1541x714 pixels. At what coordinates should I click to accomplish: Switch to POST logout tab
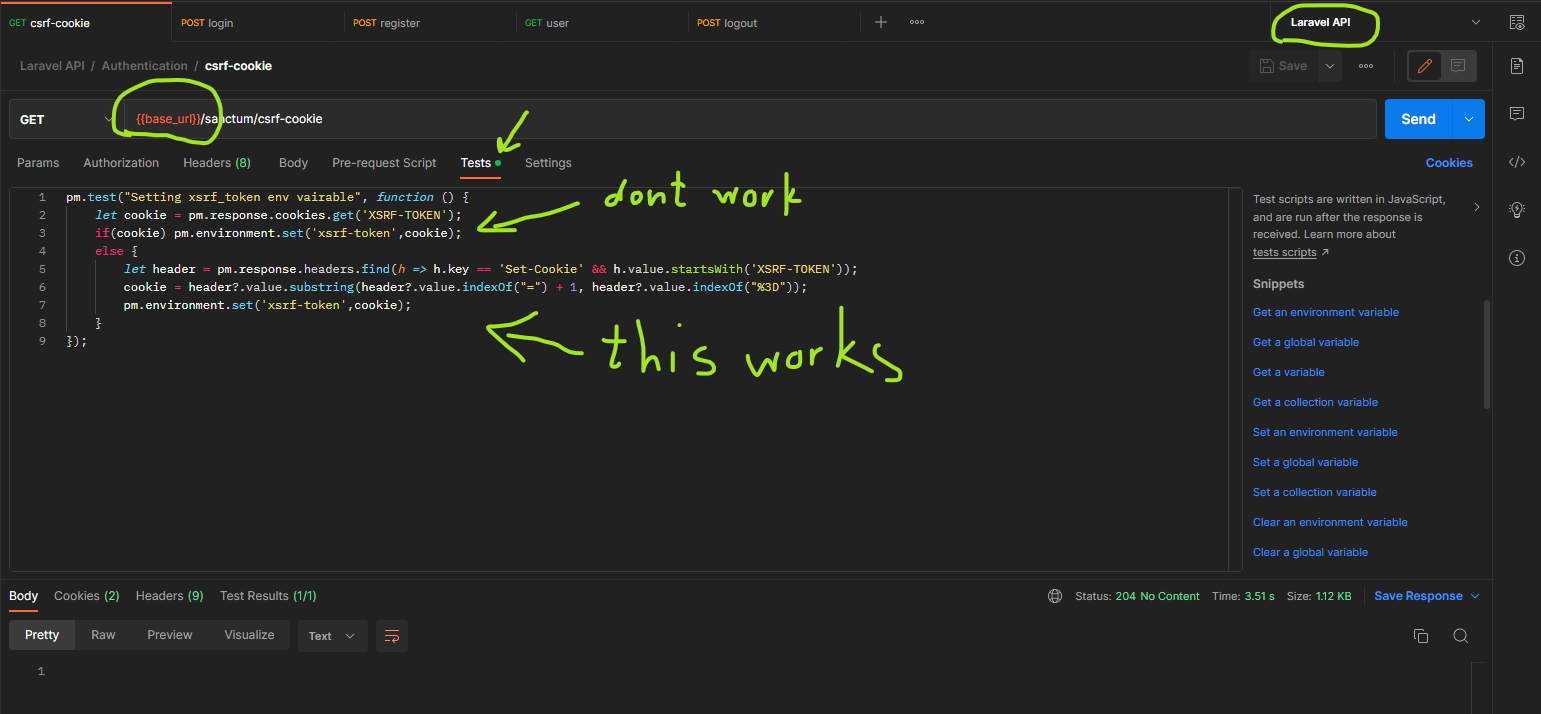pyautogui.click(x=774, y=23)
